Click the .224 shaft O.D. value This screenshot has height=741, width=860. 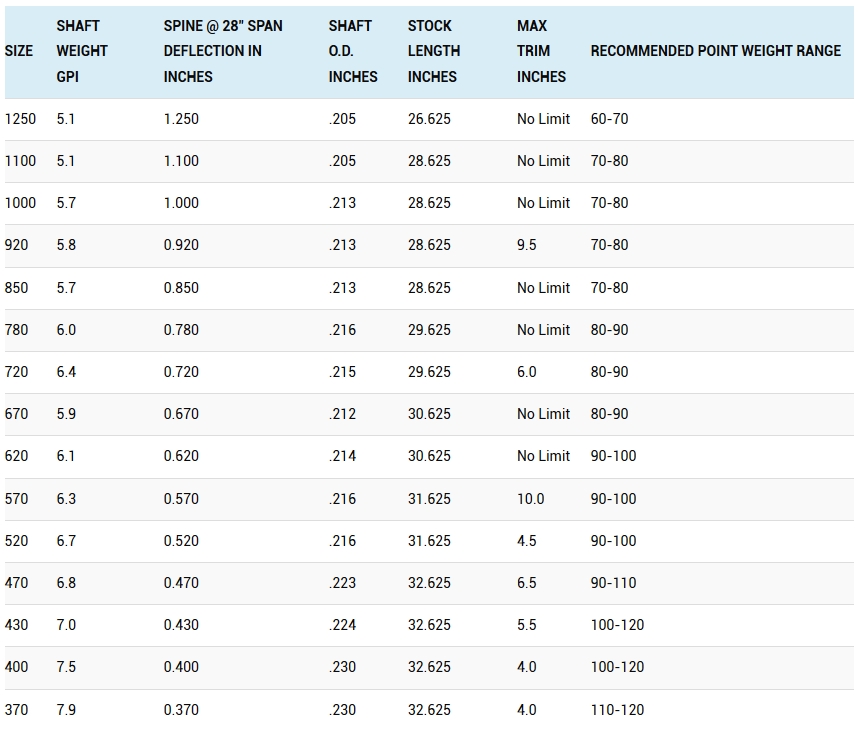[x=342, y=625]
